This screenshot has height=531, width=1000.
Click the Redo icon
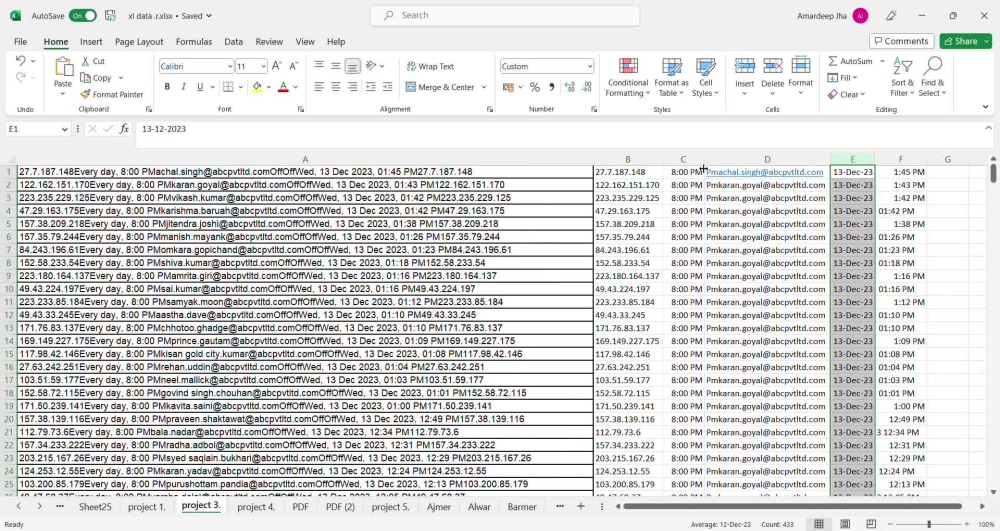point(20,77)
